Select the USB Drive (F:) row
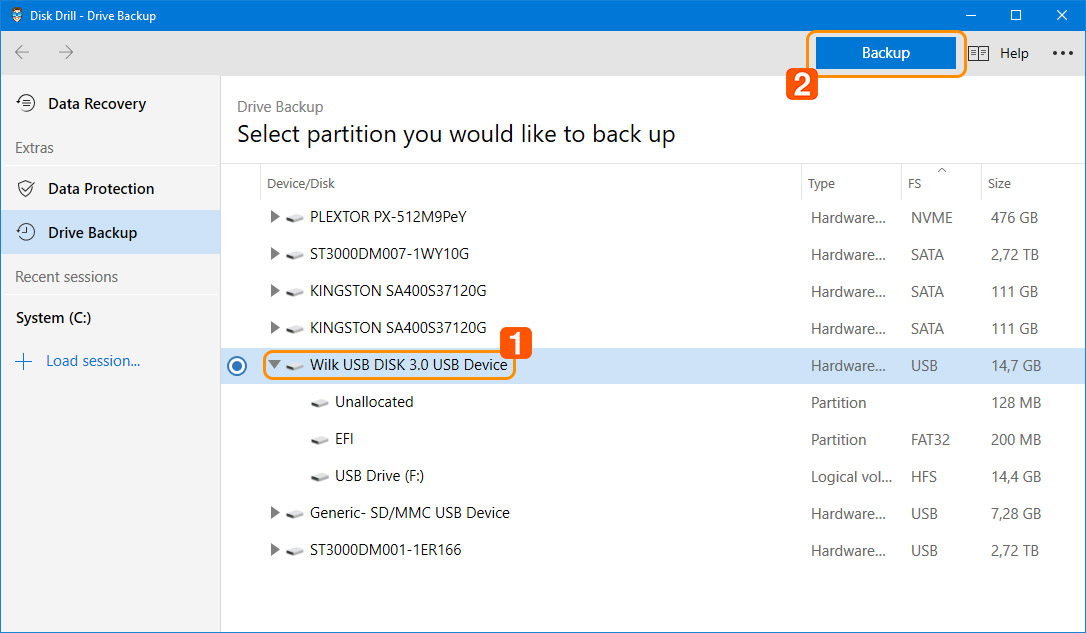The width and height of the screenshot is (1086, 633). pyautogui.click(x=652, y=476)
